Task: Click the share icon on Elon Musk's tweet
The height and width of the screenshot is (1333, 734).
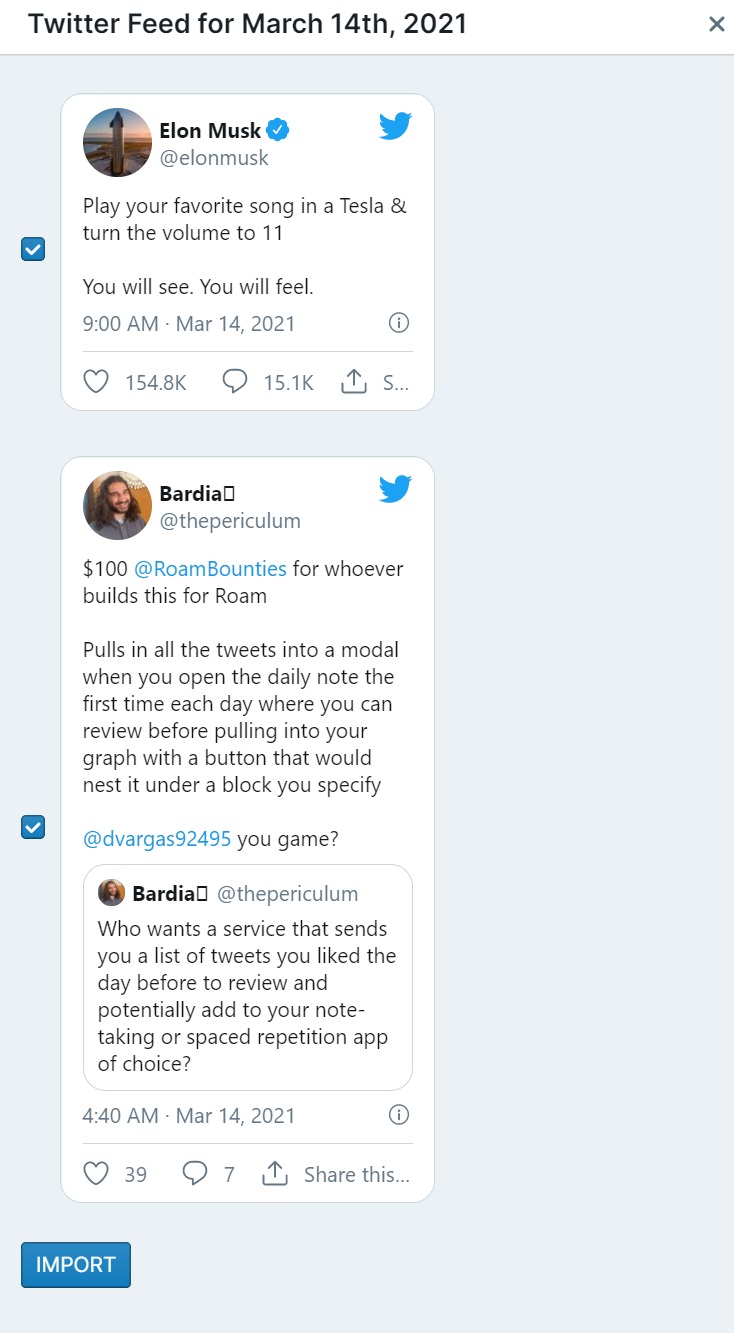Action: (x=354, y=382)
